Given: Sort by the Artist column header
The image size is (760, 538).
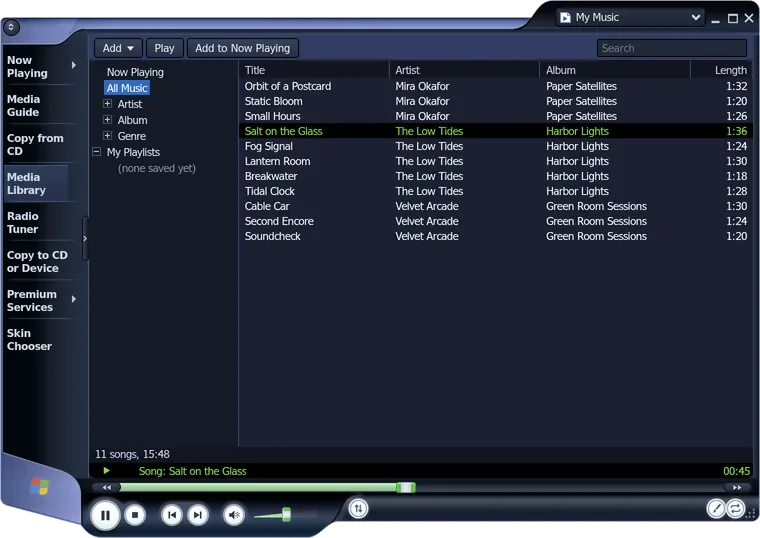Looking at the screenshot, I should 464,70.
